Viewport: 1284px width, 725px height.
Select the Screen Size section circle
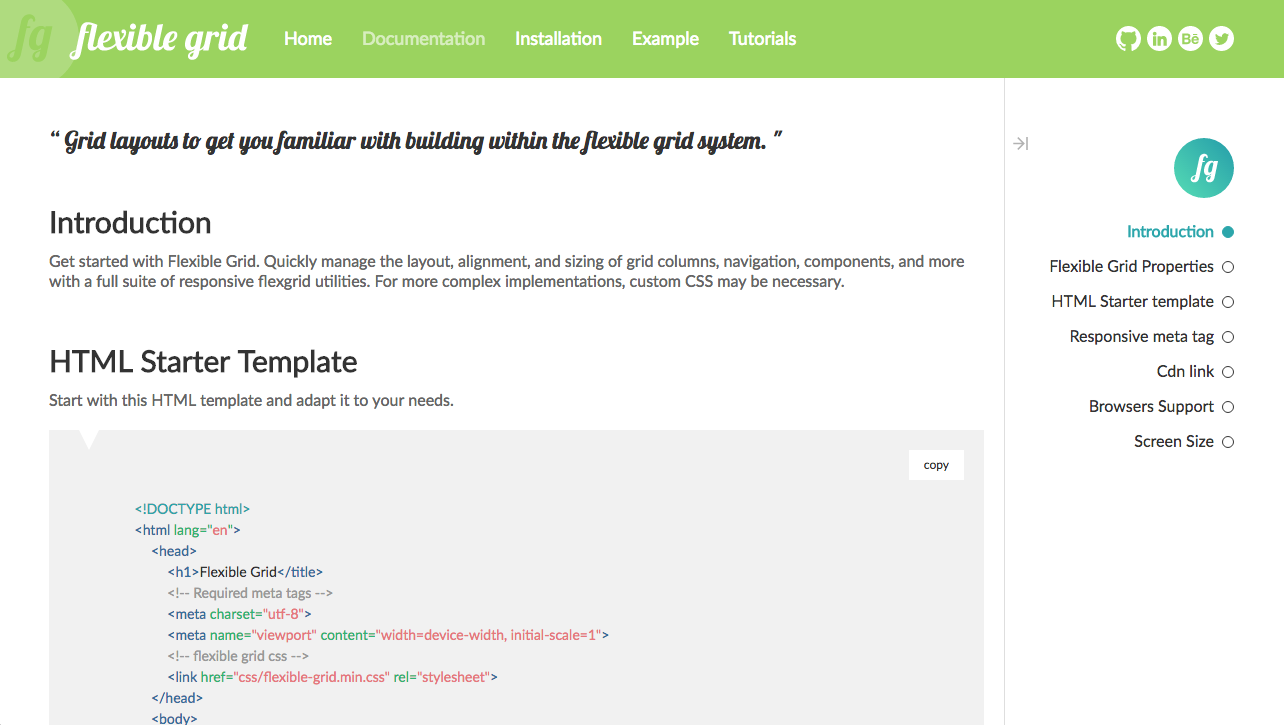[x=1228, y=441]
